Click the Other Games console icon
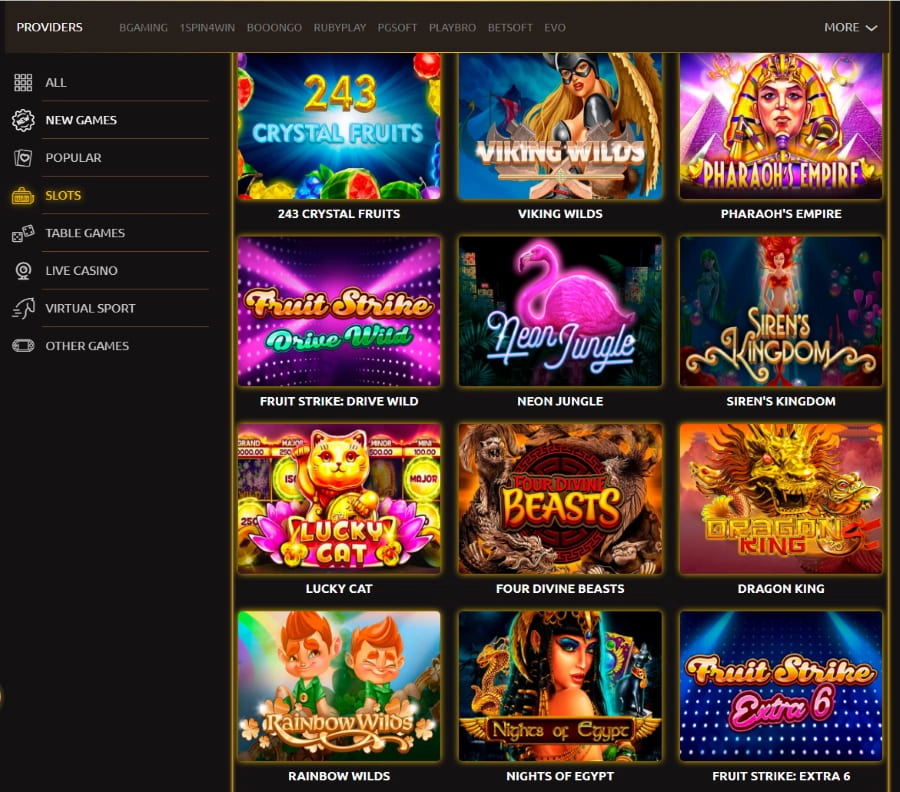900x792 pixels. tap(23, 346)
